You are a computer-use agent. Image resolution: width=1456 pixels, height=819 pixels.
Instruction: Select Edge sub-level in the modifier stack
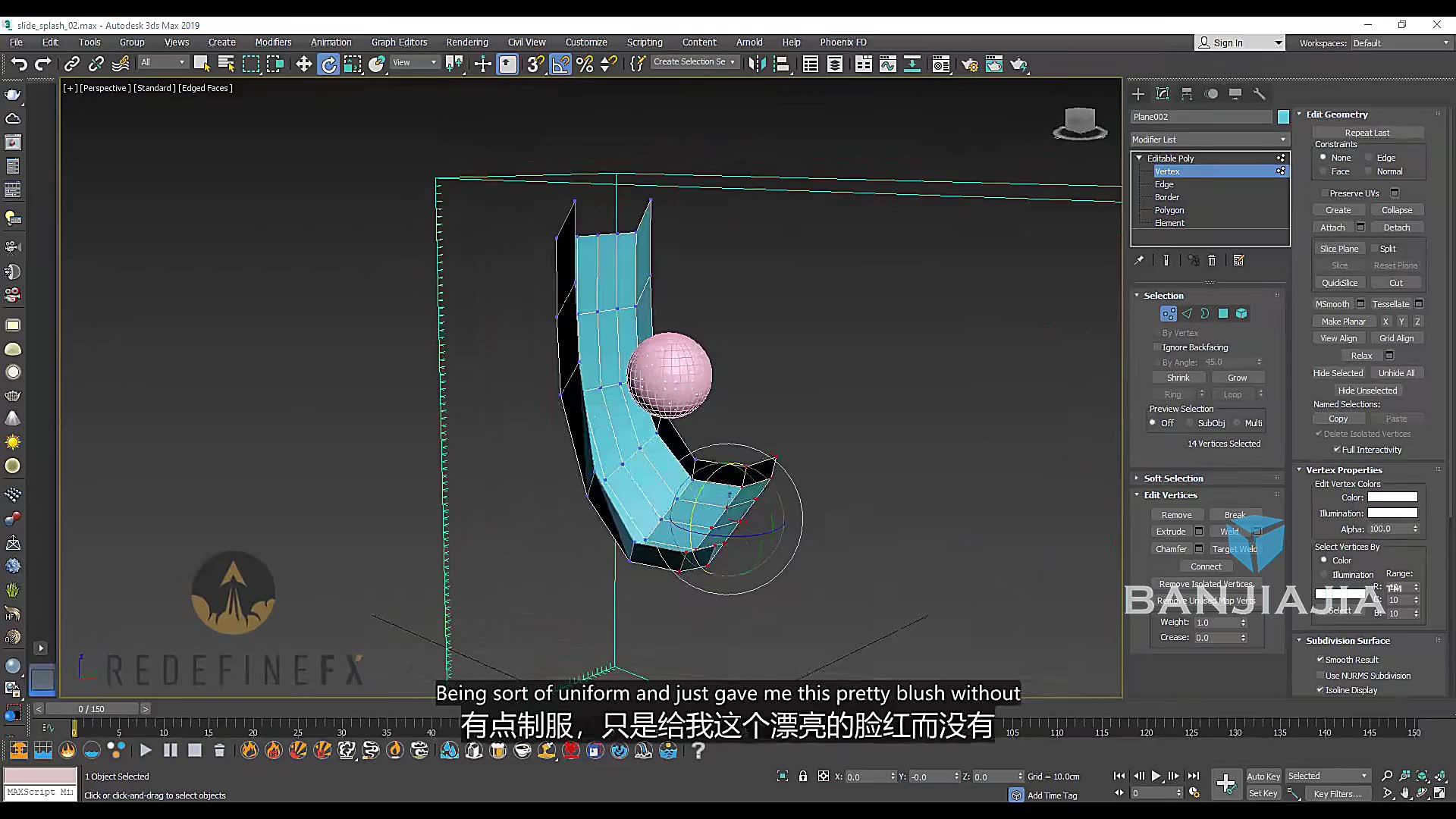click(1163, 184)
